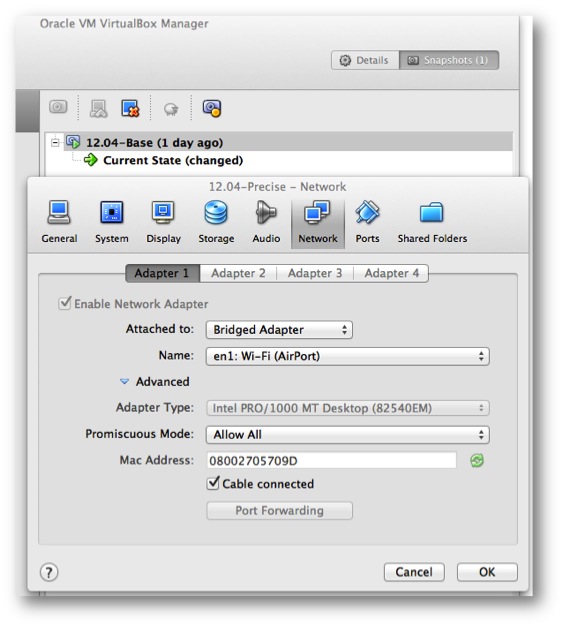Open the Shared Folders settings section
The image size is (564, 628).
click(432, 223)
